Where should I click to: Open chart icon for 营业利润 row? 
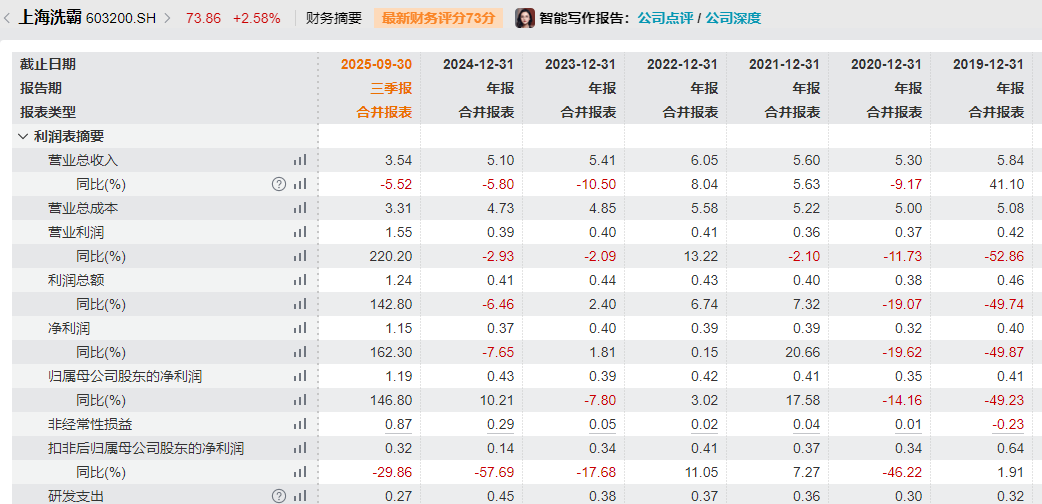point(300,232)
